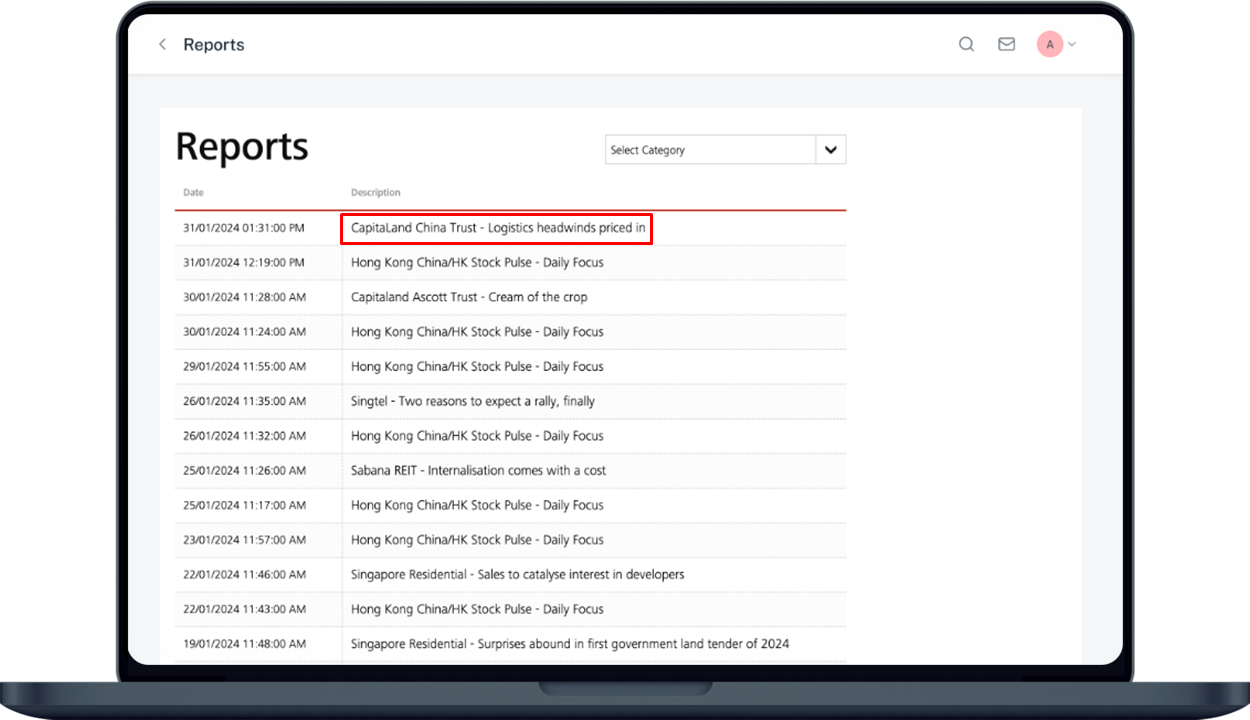Open the mail inbox icon

click(x=1007, y=44)
